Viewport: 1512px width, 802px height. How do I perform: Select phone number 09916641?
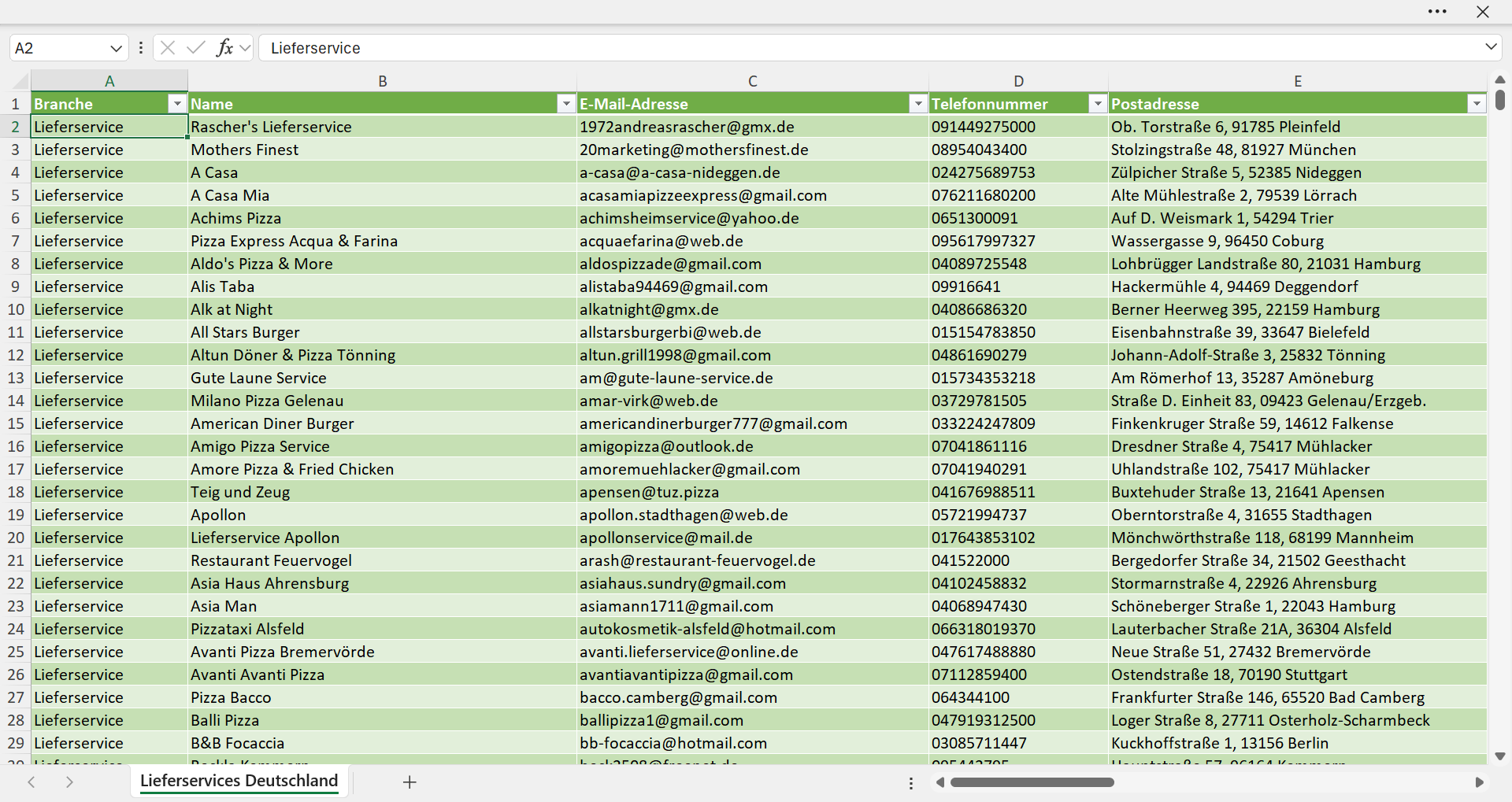coord(1018,286)
